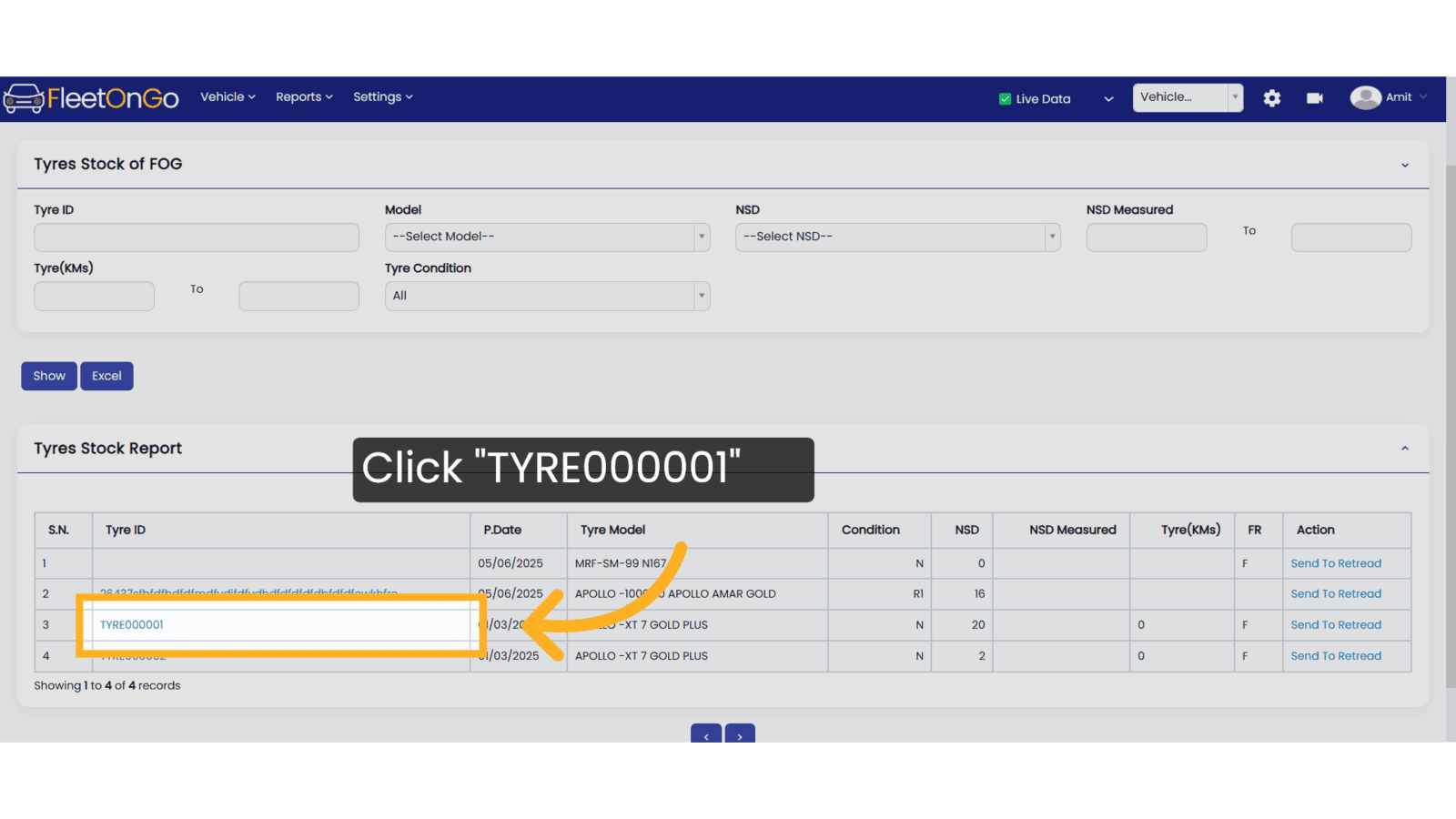Image resolution: width=1456 pixels, height=819 pixels.
Task: Click the MRF-SM-99 N167 model cell
Action: [x=697, y=563]
